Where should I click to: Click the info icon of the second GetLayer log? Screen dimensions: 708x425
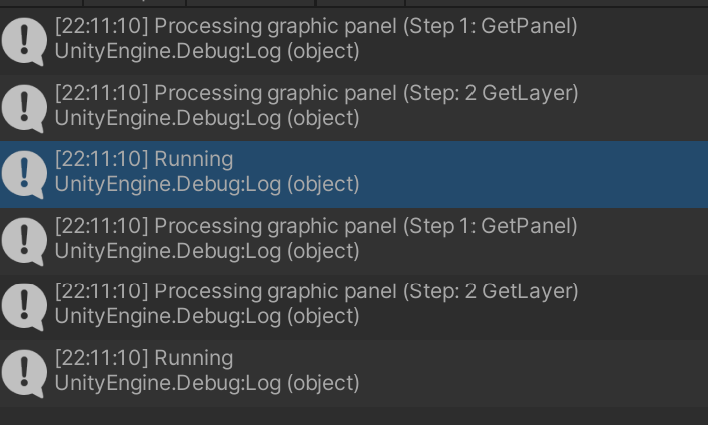(23, 304)
